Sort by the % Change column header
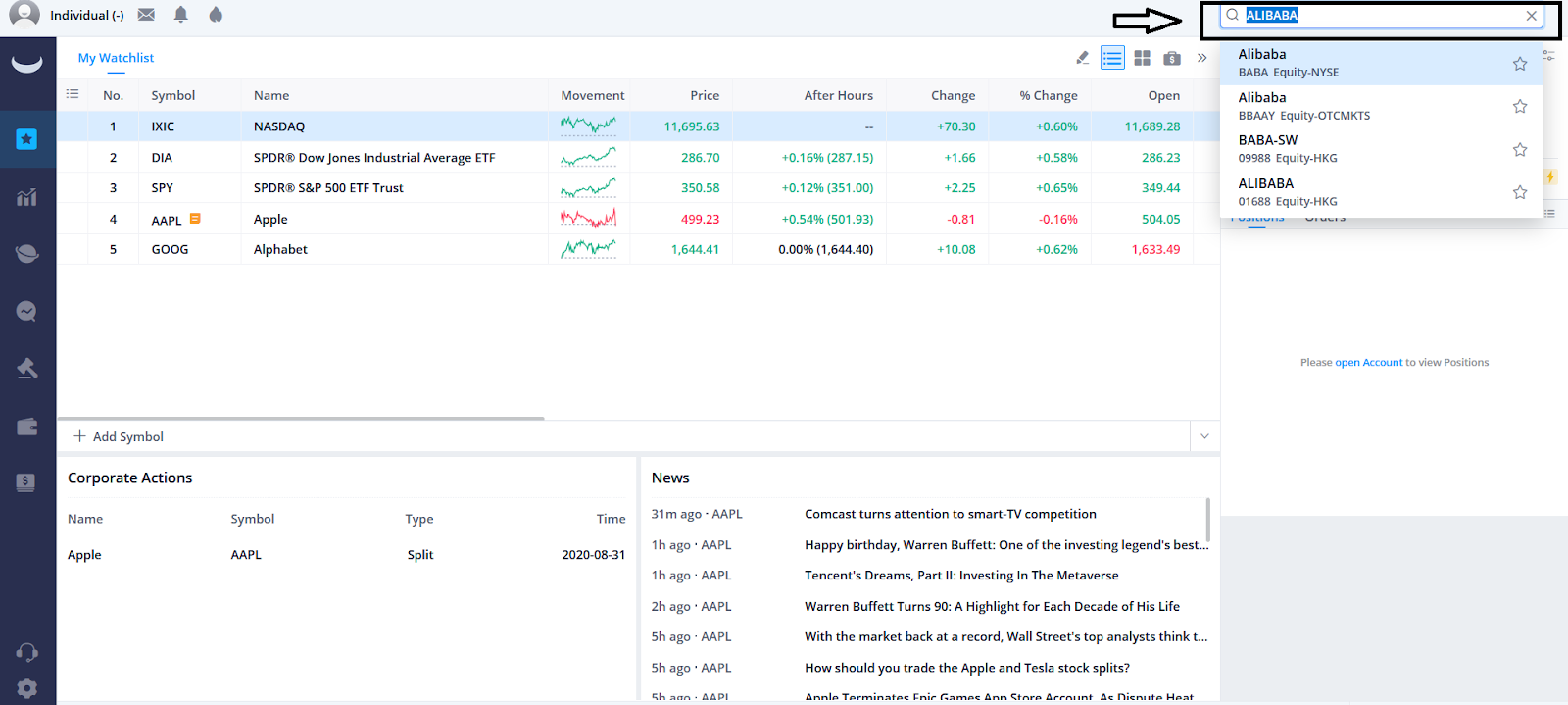Screen dimensions: 1568x705 (1049, 95)
